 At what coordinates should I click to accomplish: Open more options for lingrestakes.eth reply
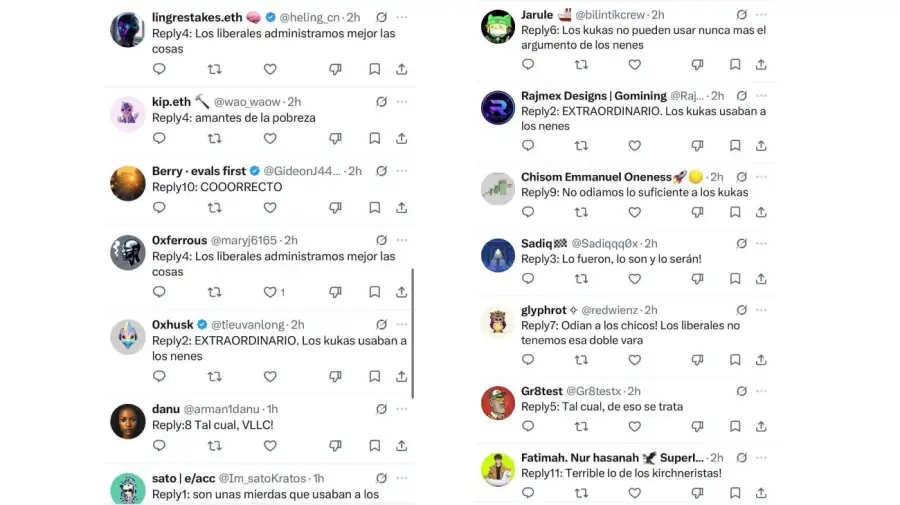tap(402, 17)
